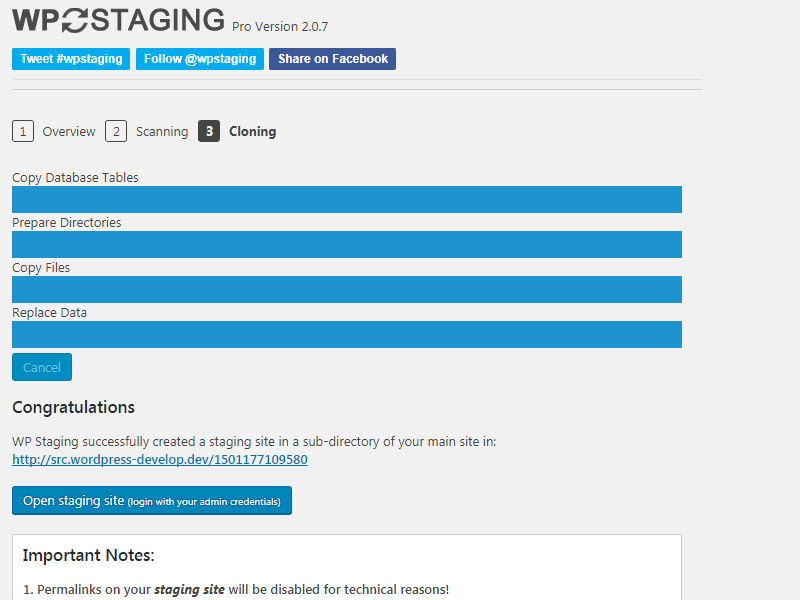Click the Tweet #wpstaging button

[71, 59]
